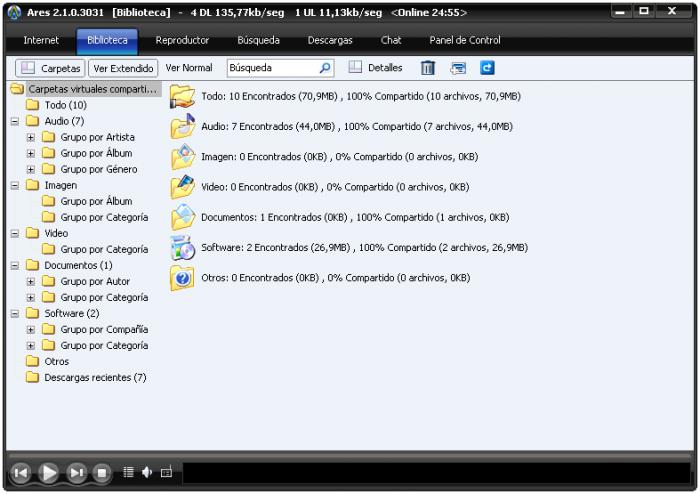Expand Grupo por Género under Audio
The width and height of the screenshot is (700, 494).
pos(30,170)
